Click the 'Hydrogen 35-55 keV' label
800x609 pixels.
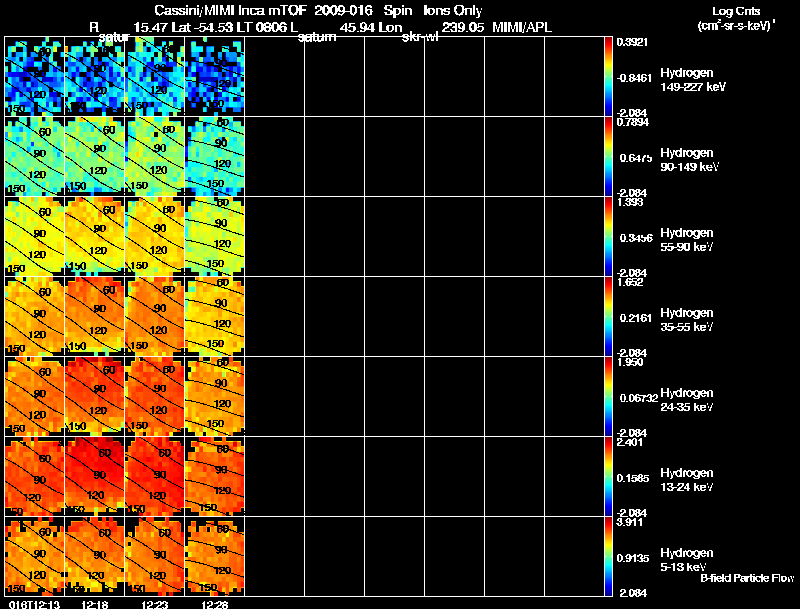(x=687, y=320)
